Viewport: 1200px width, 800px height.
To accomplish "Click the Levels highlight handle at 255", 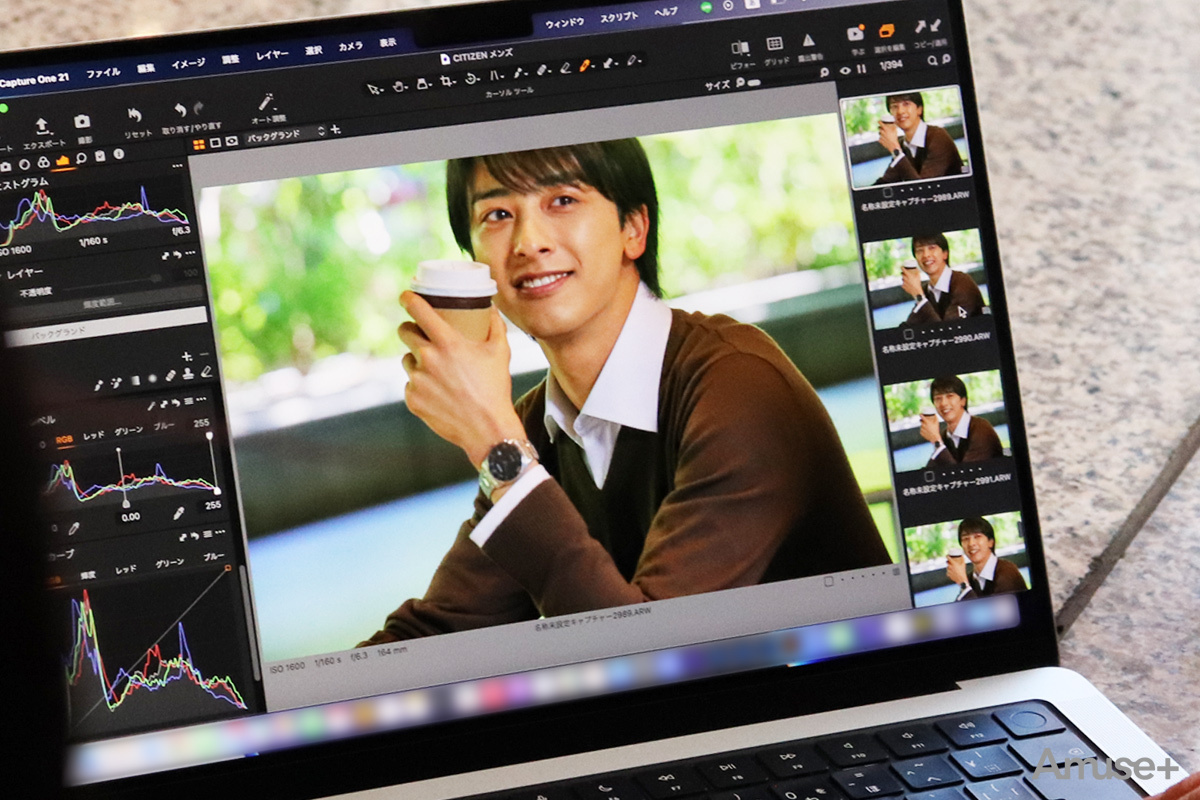I will tap(216, 490).
